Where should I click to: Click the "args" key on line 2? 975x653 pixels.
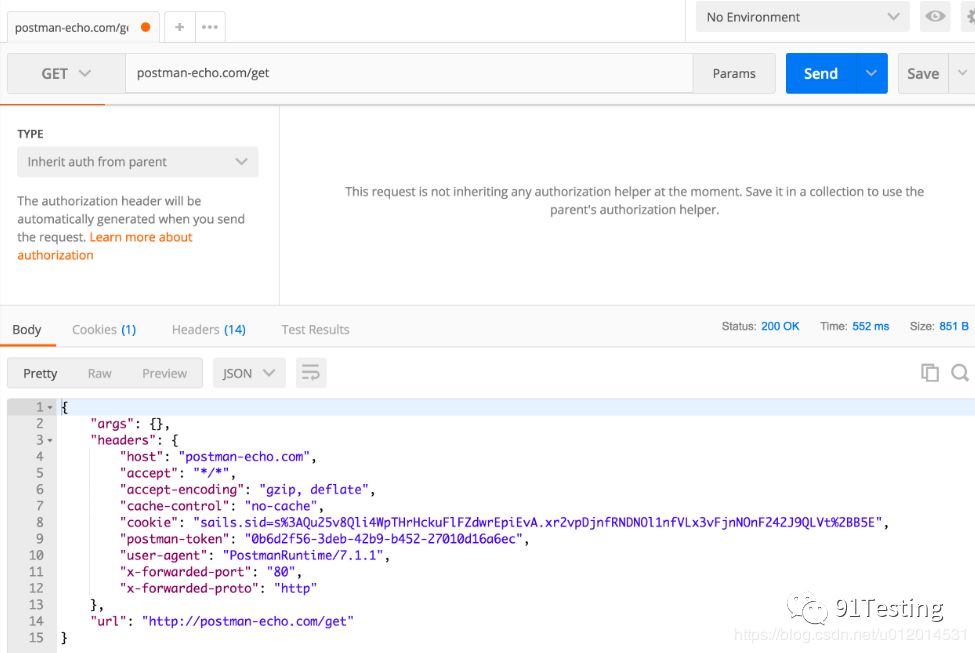point(112,424)
